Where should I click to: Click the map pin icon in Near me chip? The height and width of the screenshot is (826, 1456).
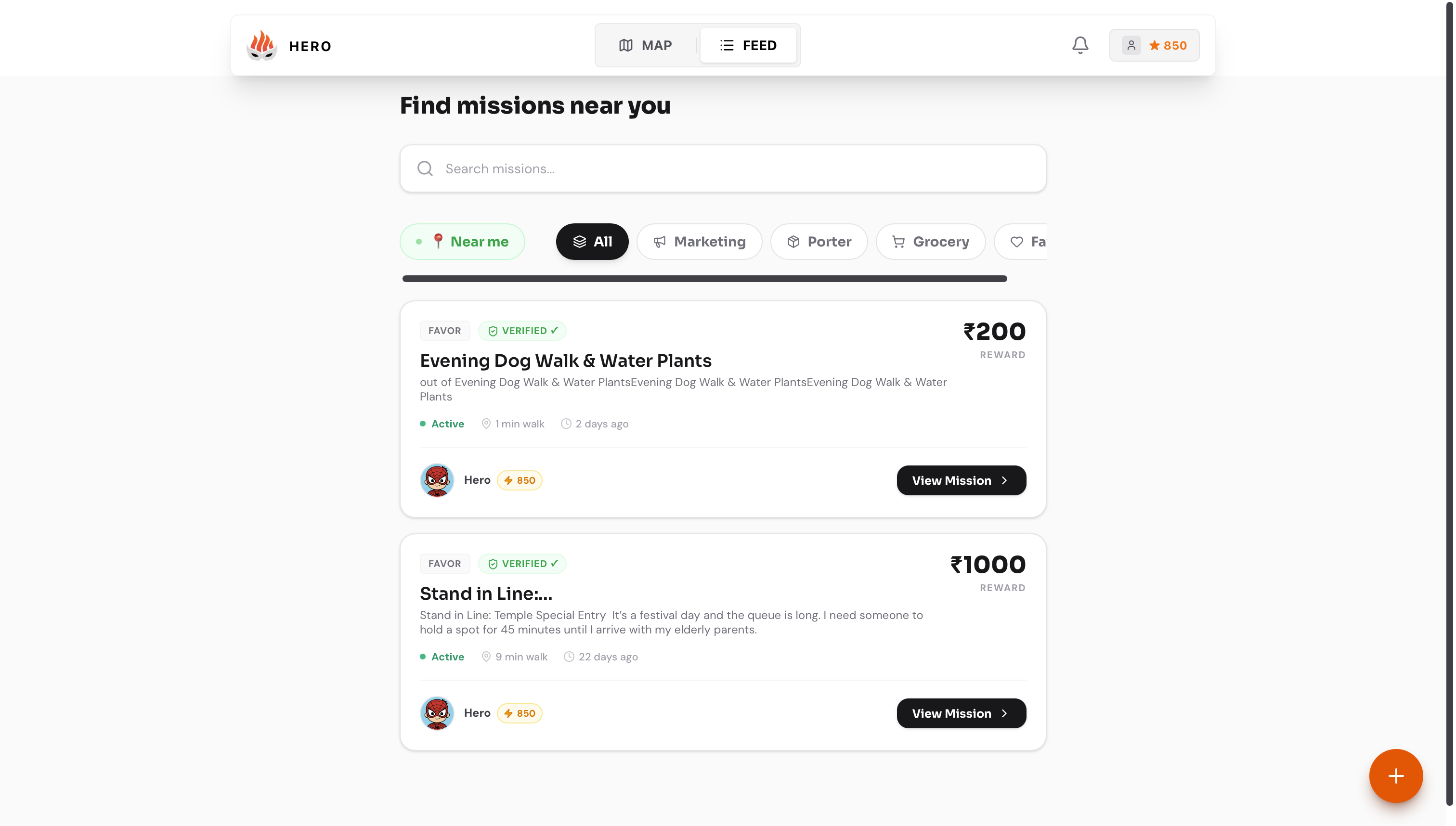tap(439, 241)
